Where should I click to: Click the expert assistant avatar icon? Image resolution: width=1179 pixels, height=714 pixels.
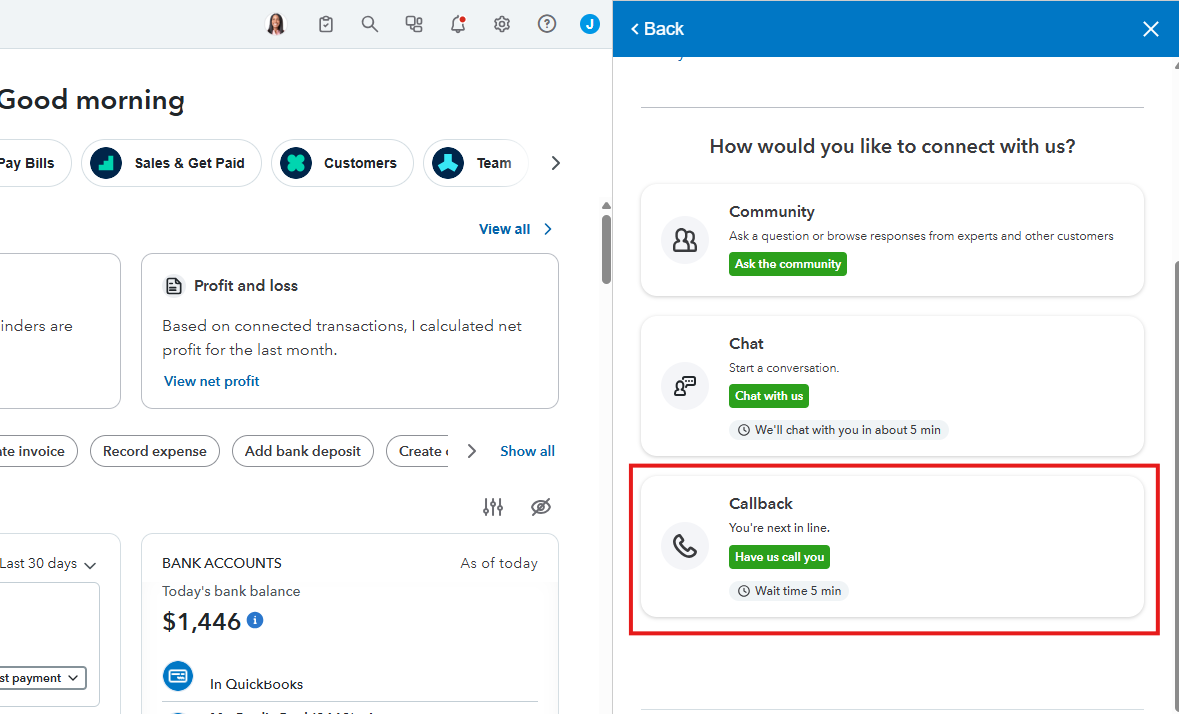277,25
